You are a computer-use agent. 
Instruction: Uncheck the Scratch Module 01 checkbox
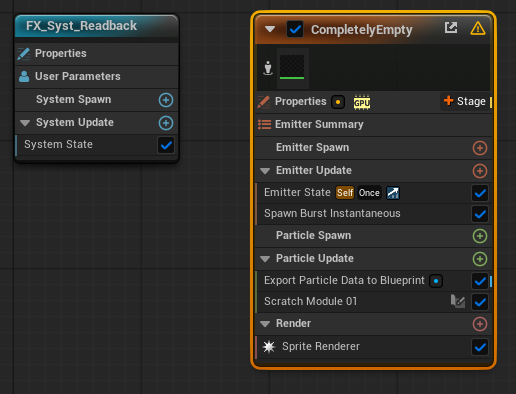(x=480, y=302)
